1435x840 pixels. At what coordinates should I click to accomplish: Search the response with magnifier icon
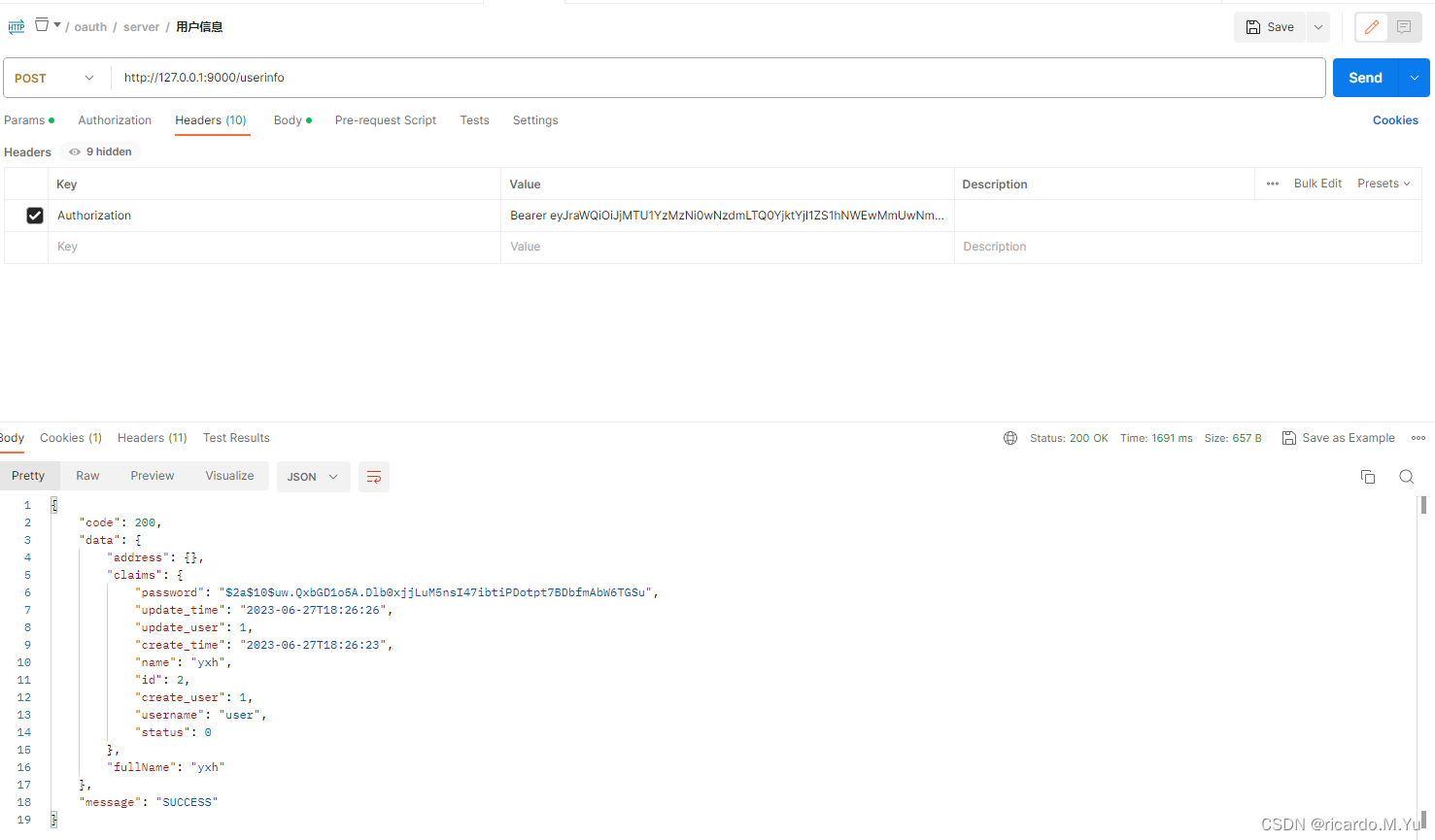1406,477
